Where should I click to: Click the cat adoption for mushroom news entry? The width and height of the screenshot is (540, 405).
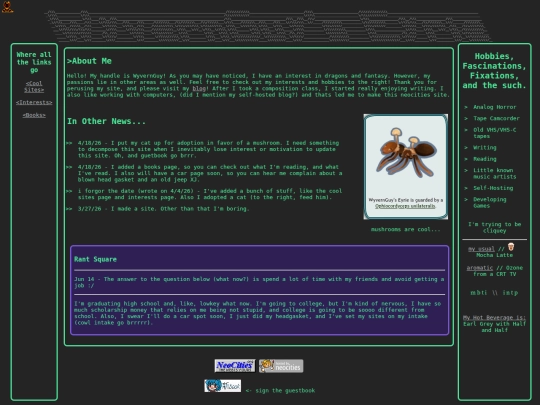coord(208,149)
